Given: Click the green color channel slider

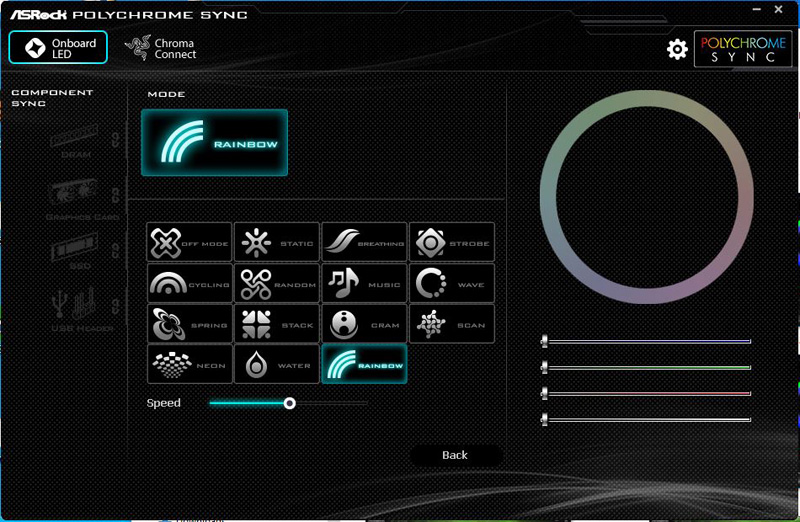Looking at the screenshot, I should (x=646, y=367).
